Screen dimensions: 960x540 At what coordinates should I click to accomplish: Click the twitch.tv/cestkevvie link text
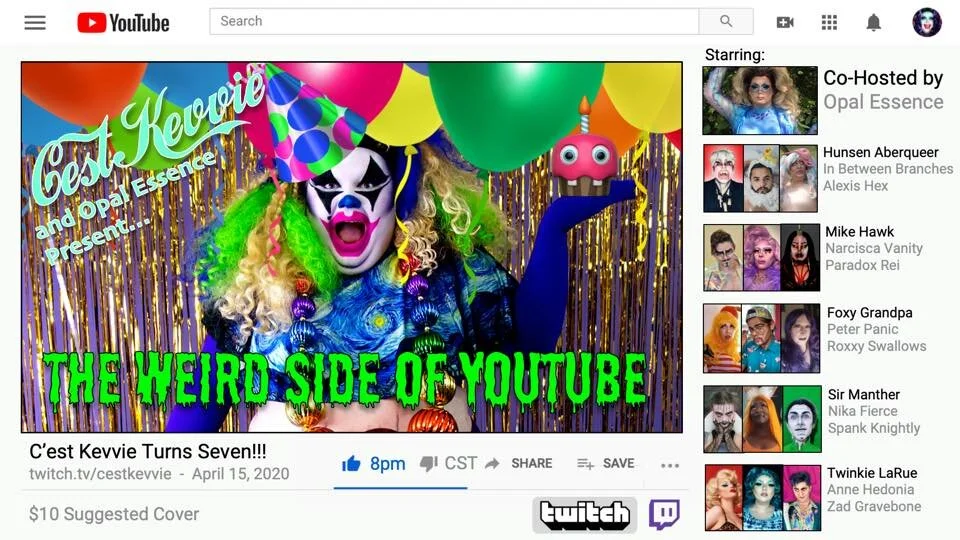pos(100,474)
